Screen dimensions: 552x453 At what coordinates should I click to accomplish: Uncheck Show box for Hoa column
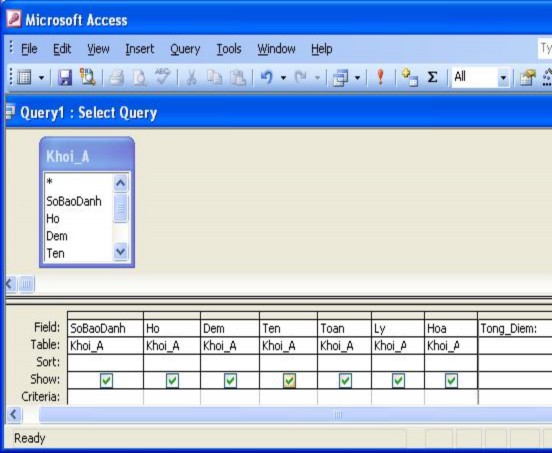coord(451,380)
